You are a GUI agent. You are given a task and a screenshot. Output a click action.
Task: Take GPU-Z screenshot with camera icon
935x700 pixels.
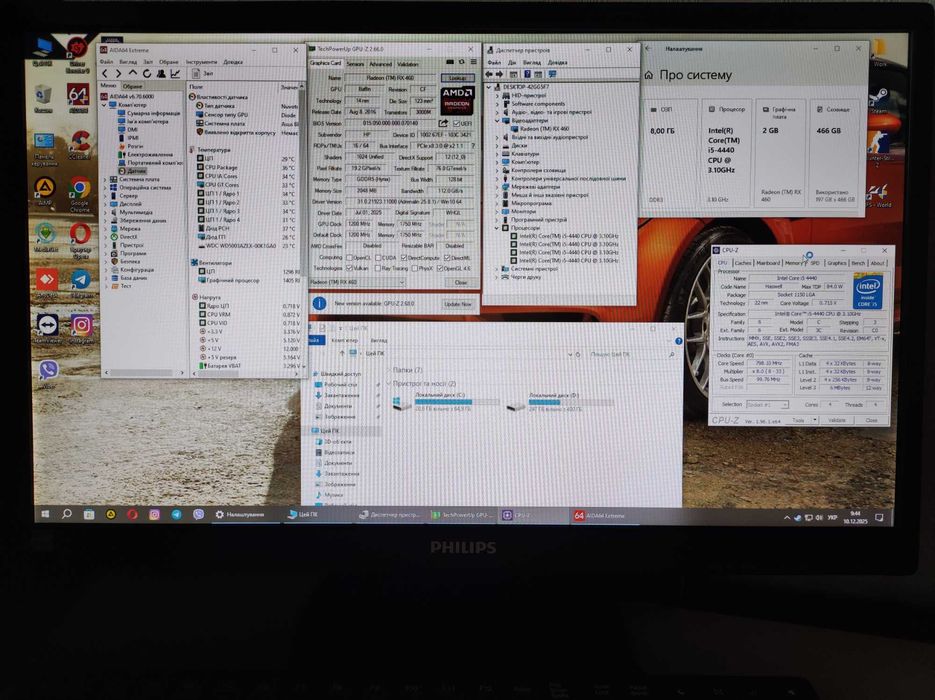coord(450,62)
